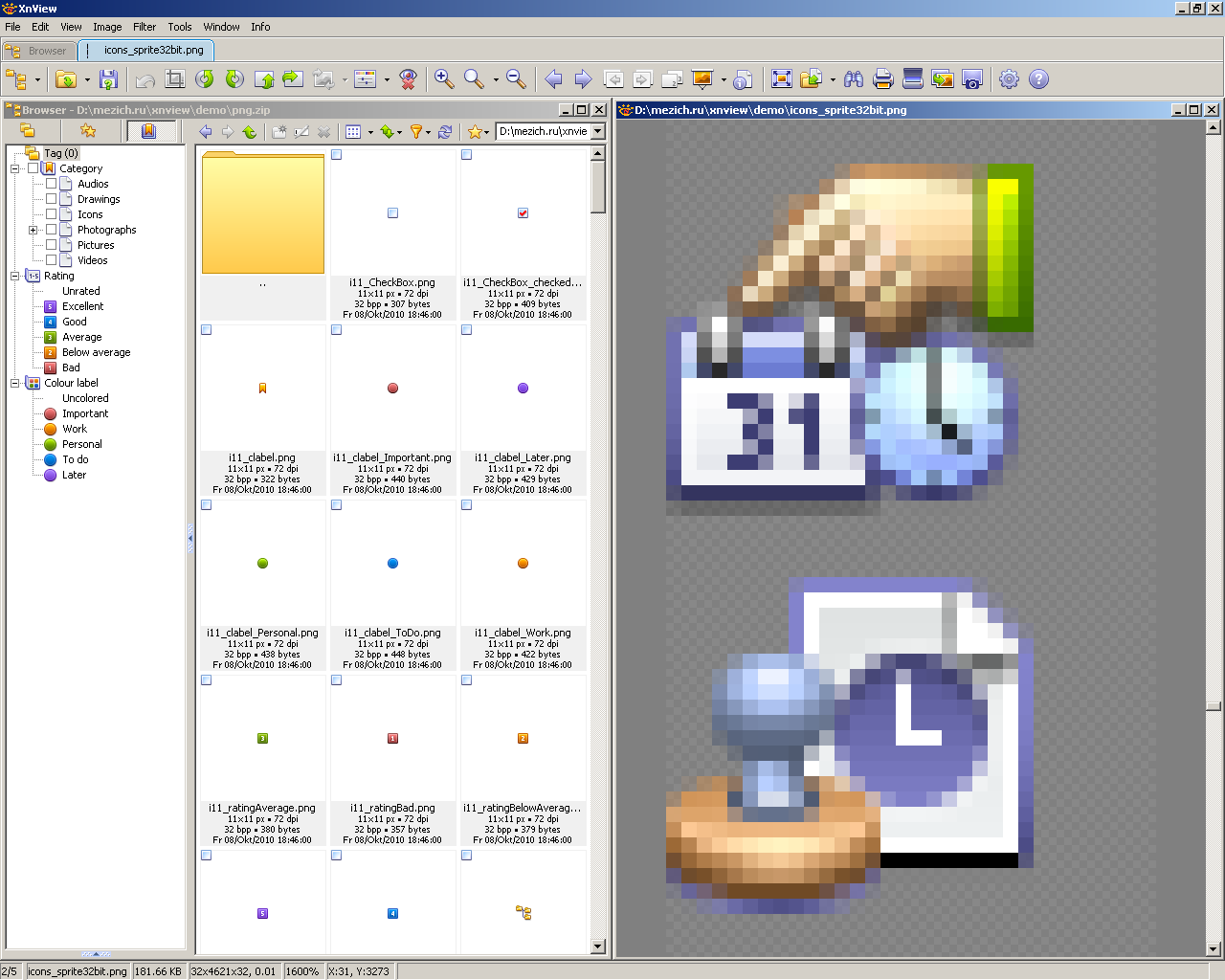Open Options with the gear icon
Viewport: 1225px width, 980px height.
tap(1009, 79)
